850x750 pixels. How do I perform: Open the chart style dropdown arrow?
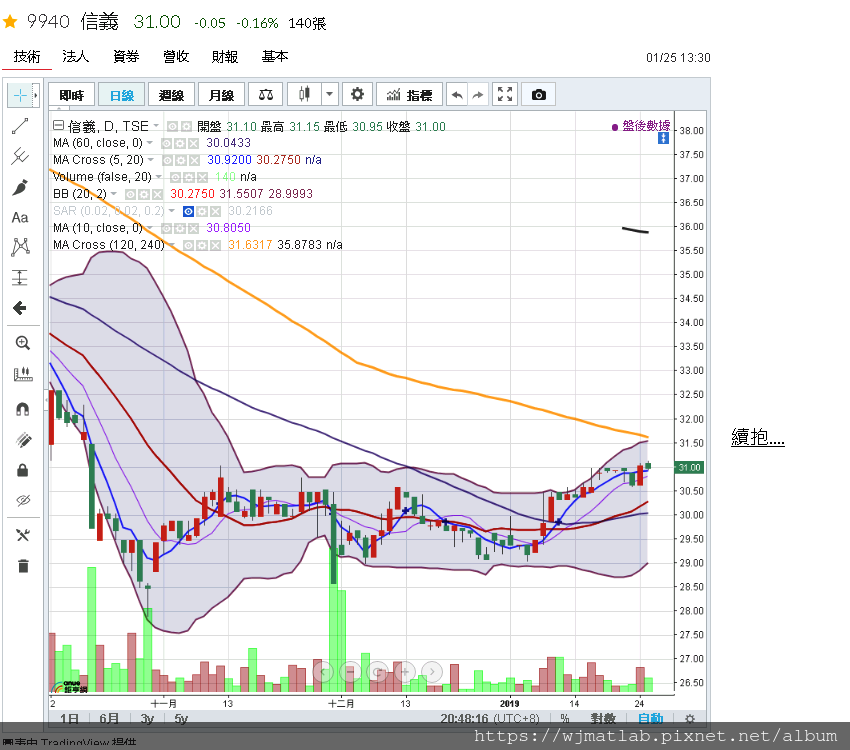click(x=330, y=95)
